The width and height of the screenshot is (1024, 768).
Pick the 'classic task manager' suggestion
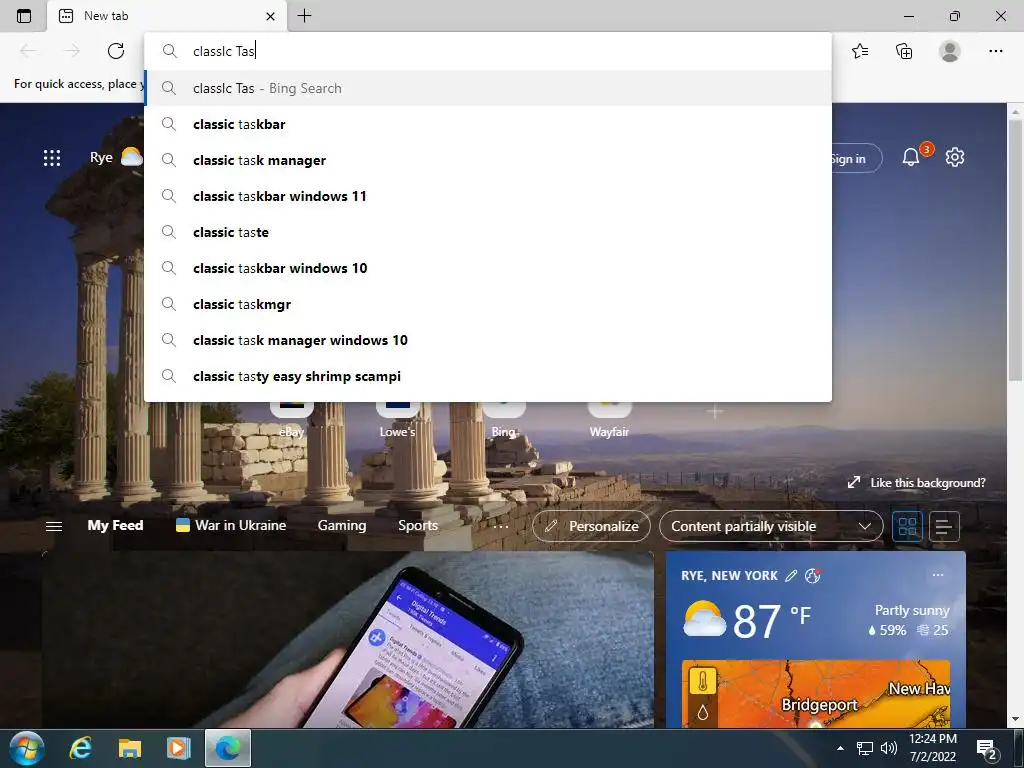[x=487, y=160]
